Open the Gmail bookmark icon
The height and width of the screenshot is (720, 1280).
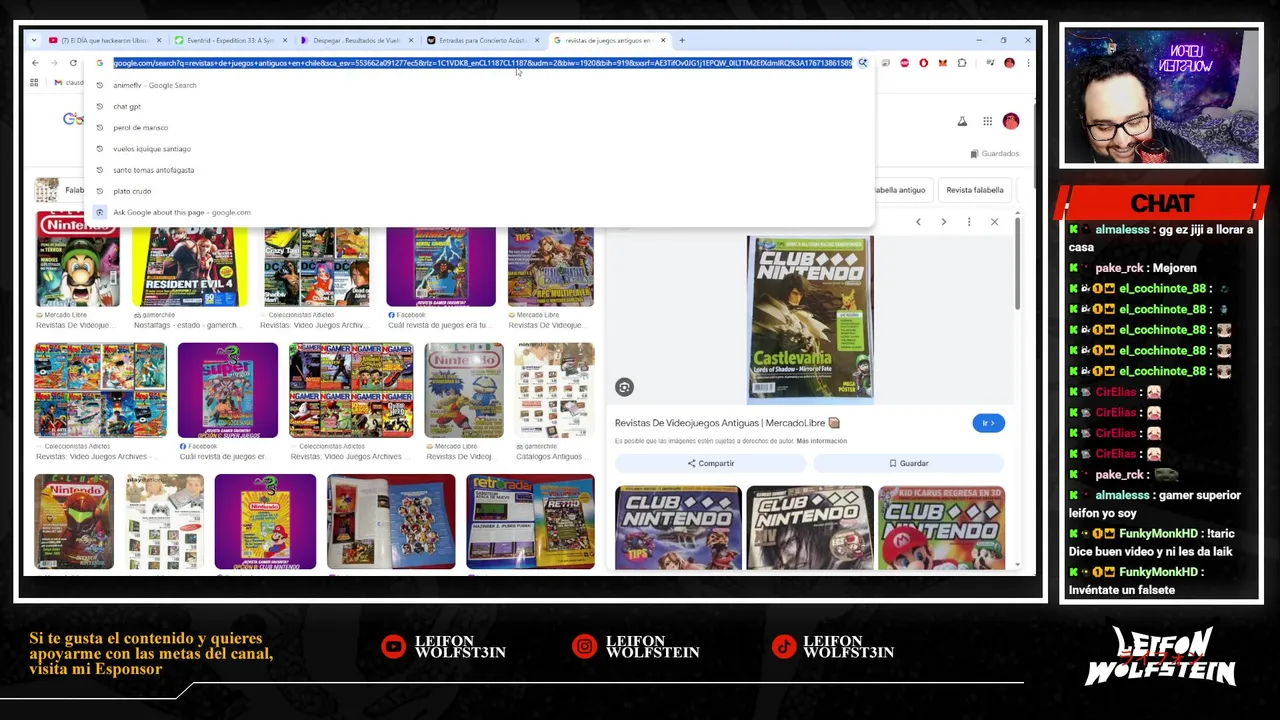point(58,83)
